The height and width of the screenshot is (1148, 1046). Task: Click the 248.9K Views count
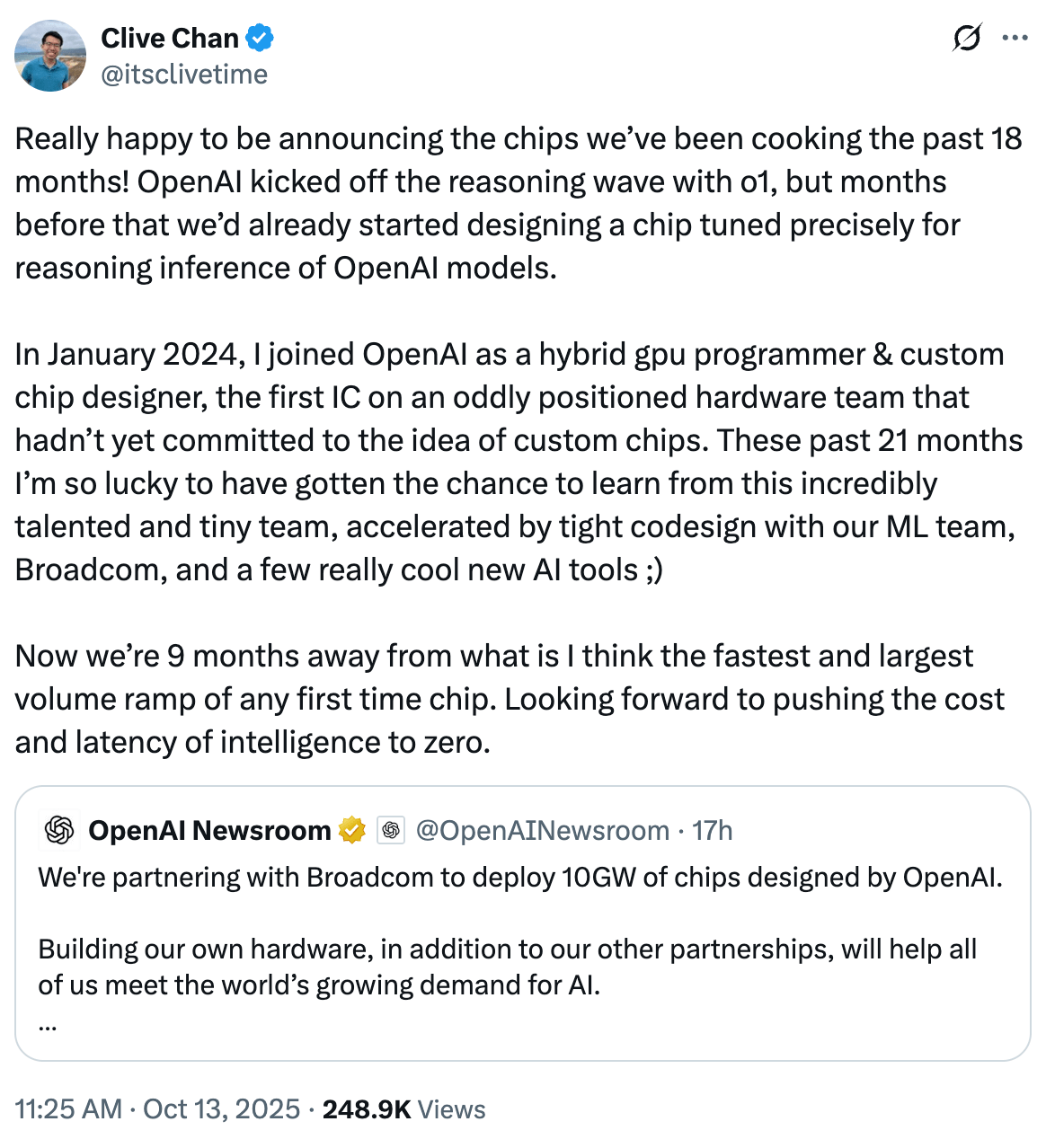403,1109
